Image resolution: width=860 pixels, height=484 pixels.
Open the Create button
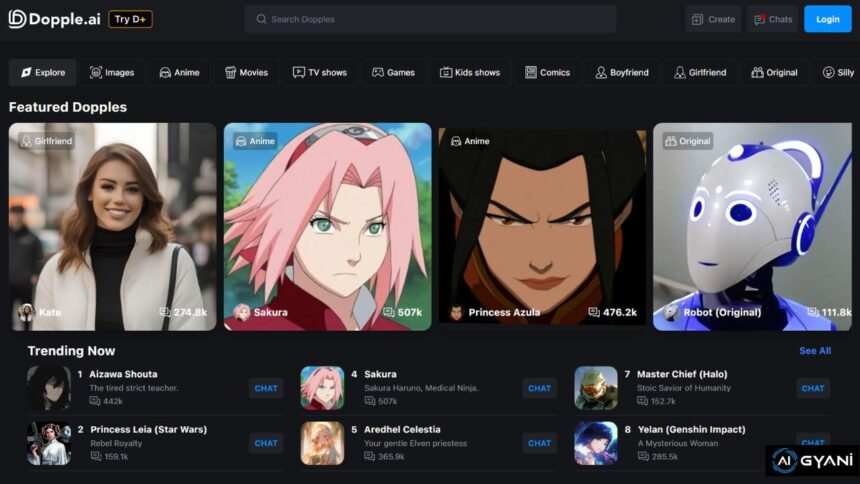pos(713,19)
